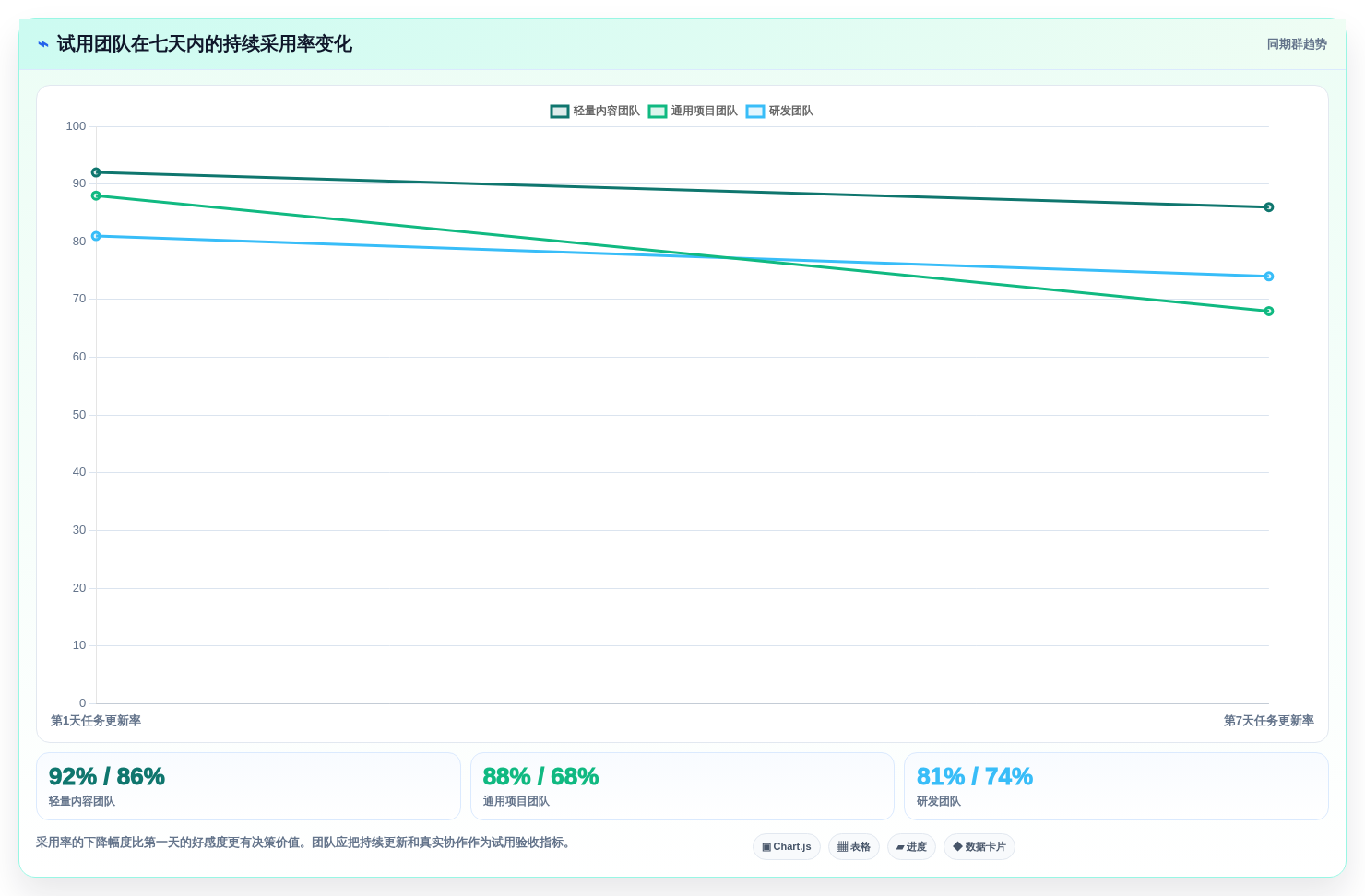Click 轻量内容团队 day-7 data point at 86
The height and width of the screenshot is (896, 1365).
1269,207
